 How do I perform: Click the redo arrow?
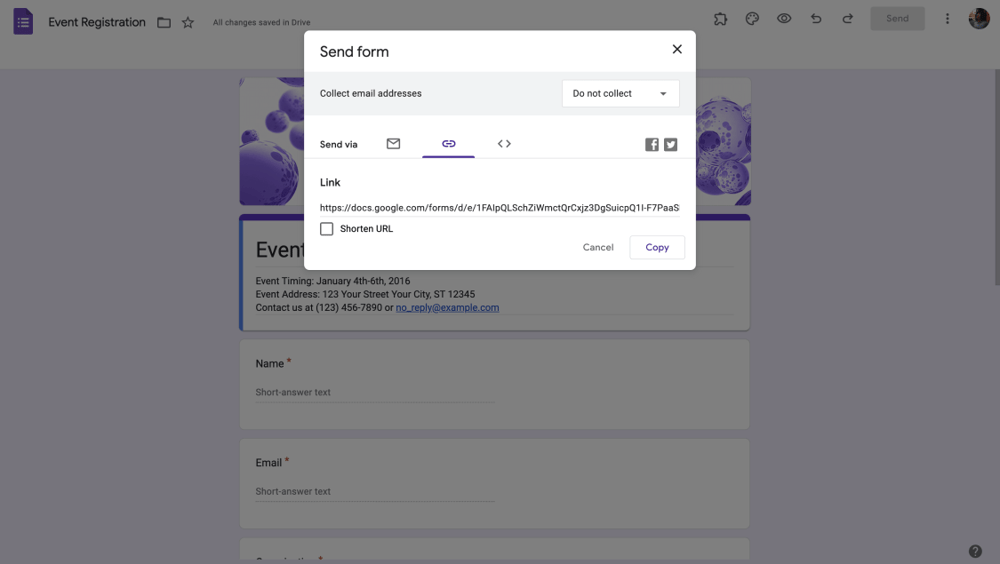848,19
